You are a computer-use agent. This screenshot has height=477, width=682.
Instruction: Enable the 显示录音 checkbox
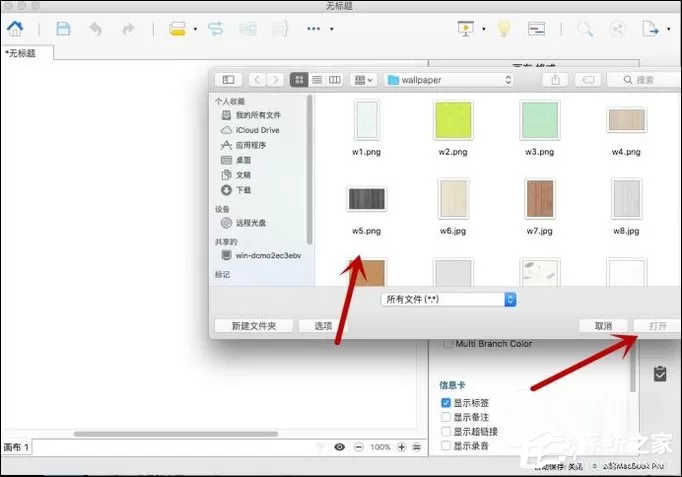click(x=446, y=446)
